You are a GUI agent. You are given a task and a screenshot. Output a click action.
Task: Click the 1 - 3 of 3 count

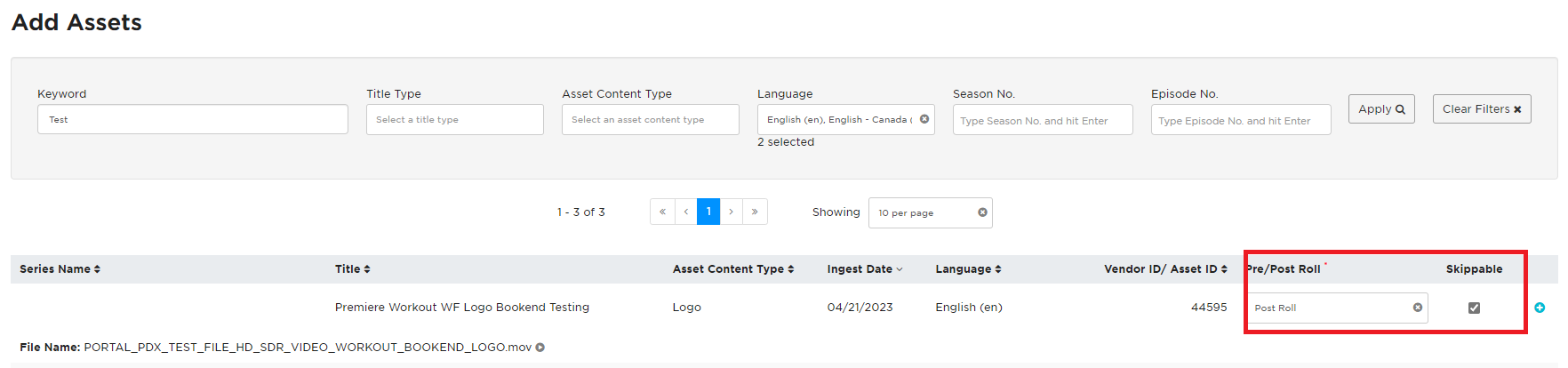point(581,212)
